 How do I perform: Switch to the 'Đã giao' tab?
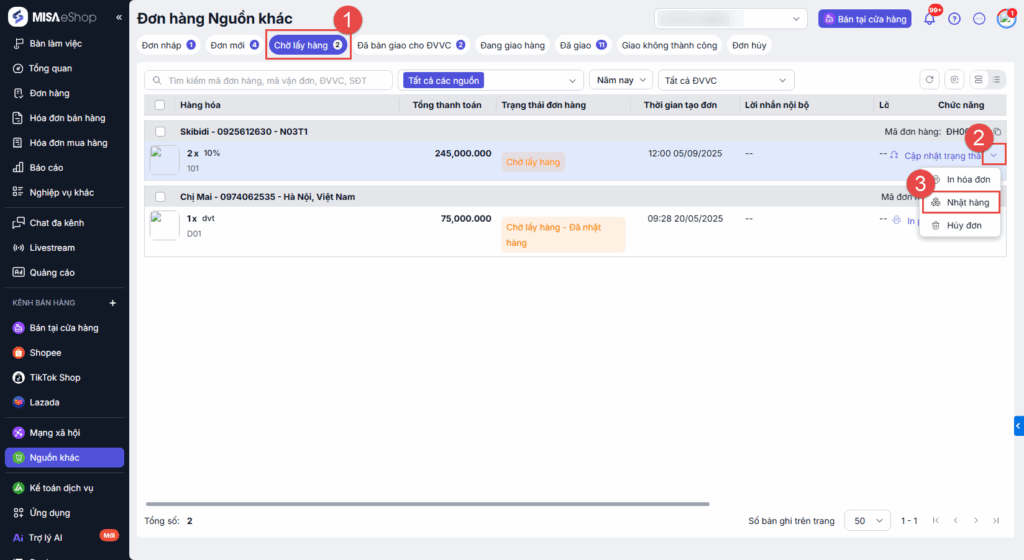click(x=583, y=45)
